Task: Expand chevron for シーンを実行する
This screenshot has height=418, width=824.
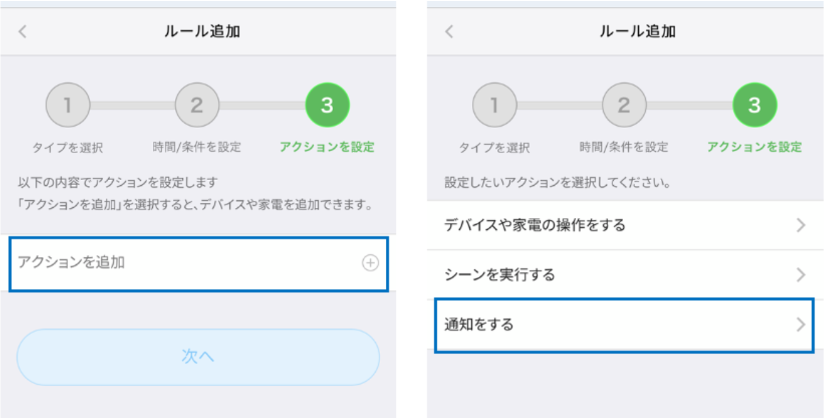Action: 801,274
